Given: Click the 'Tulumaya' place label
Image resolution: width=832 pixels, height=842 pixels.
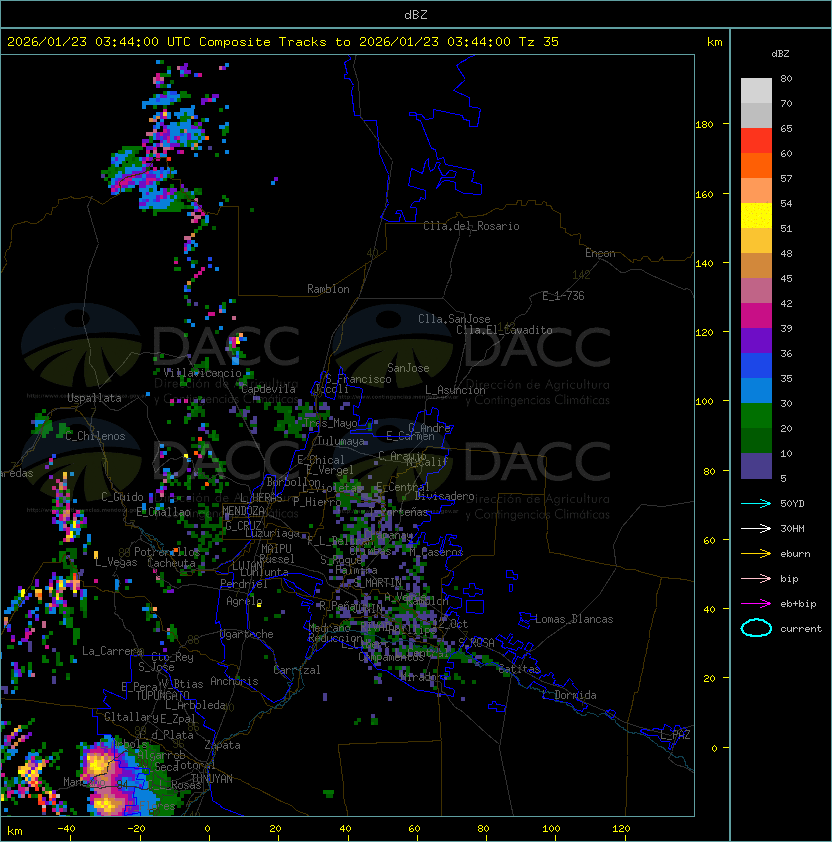Looking at the screenshot, I should click(x=341, y=441).
